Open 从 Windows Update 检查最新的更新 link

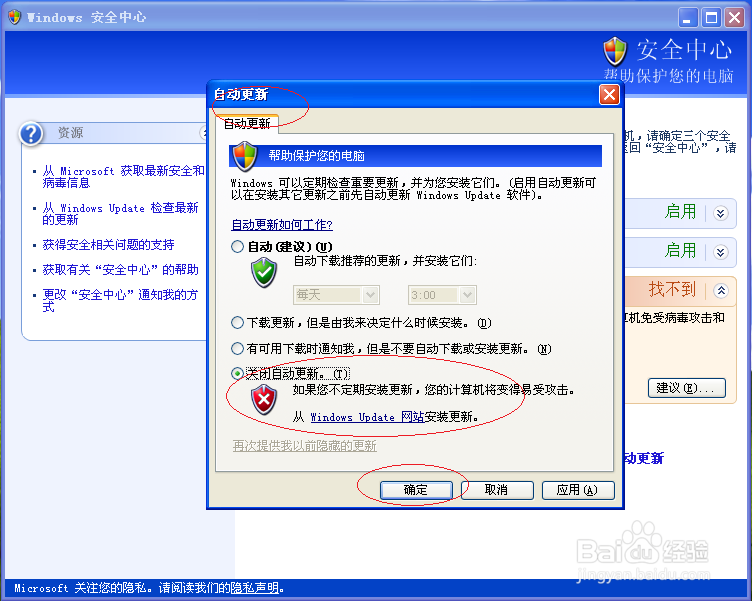pos(120,214)
